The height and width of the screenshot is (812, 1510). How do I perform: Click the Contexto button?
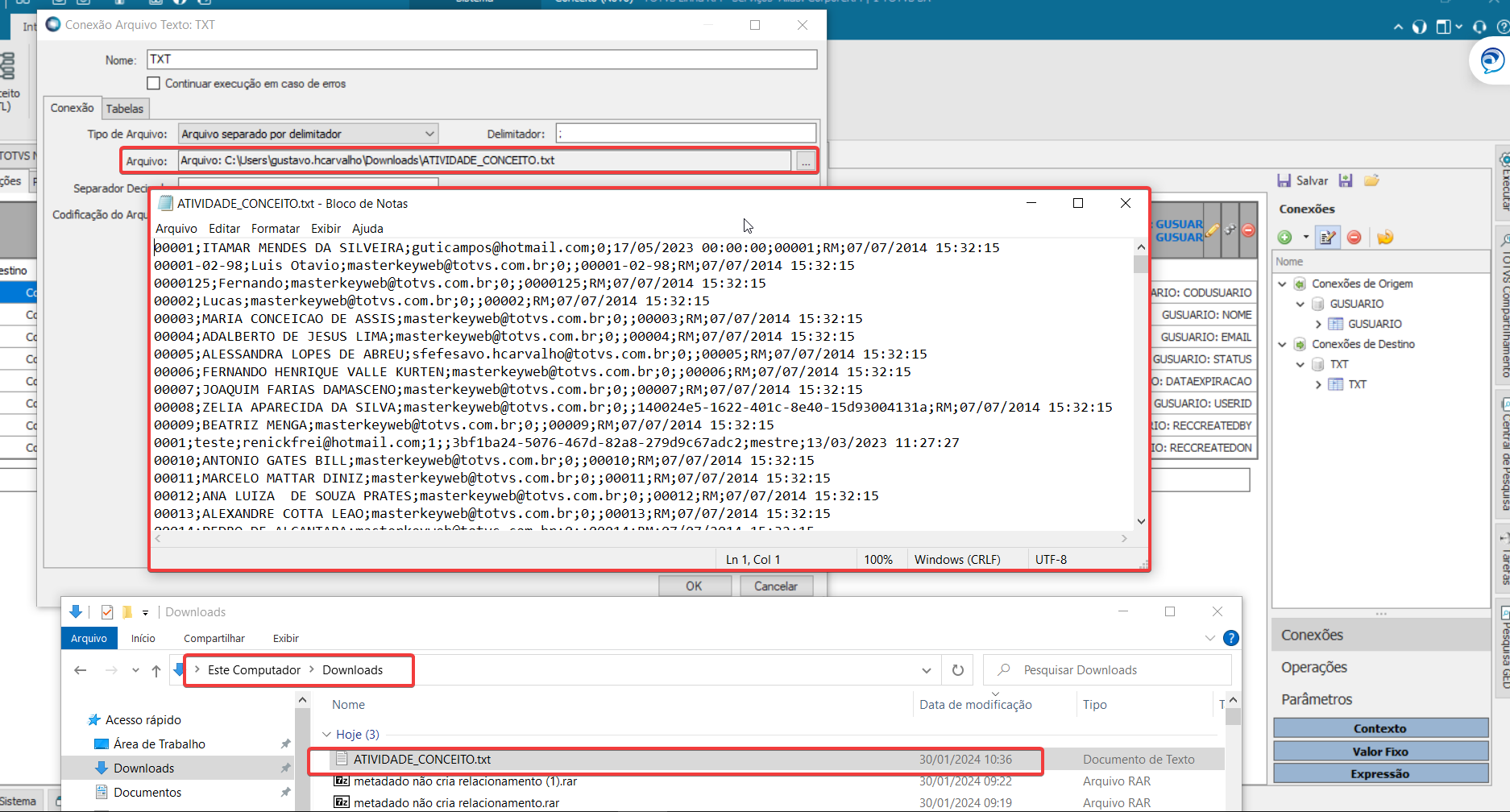coord(1380,728)
